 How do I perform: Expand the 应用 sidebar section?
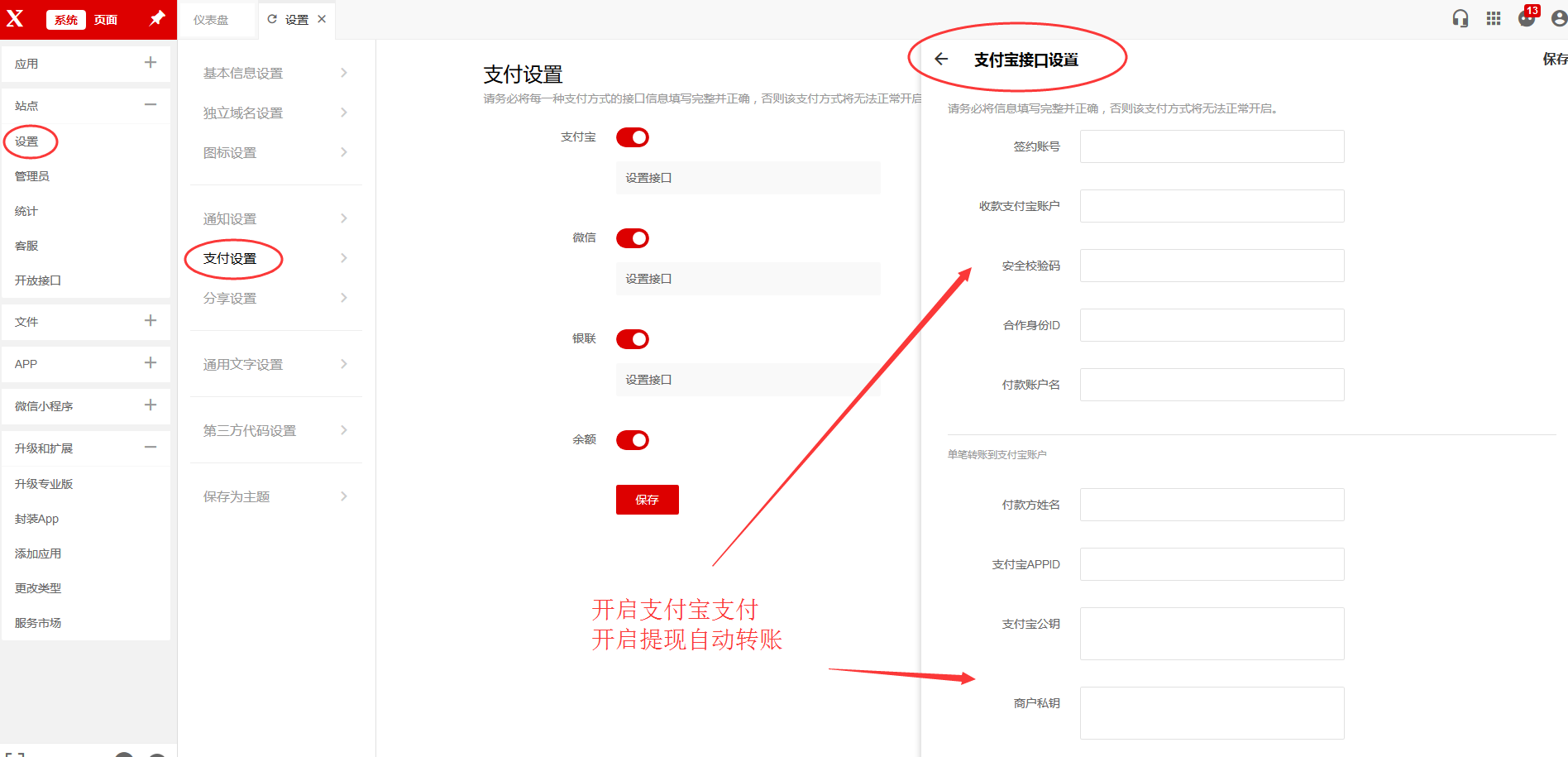click(151, 62)
